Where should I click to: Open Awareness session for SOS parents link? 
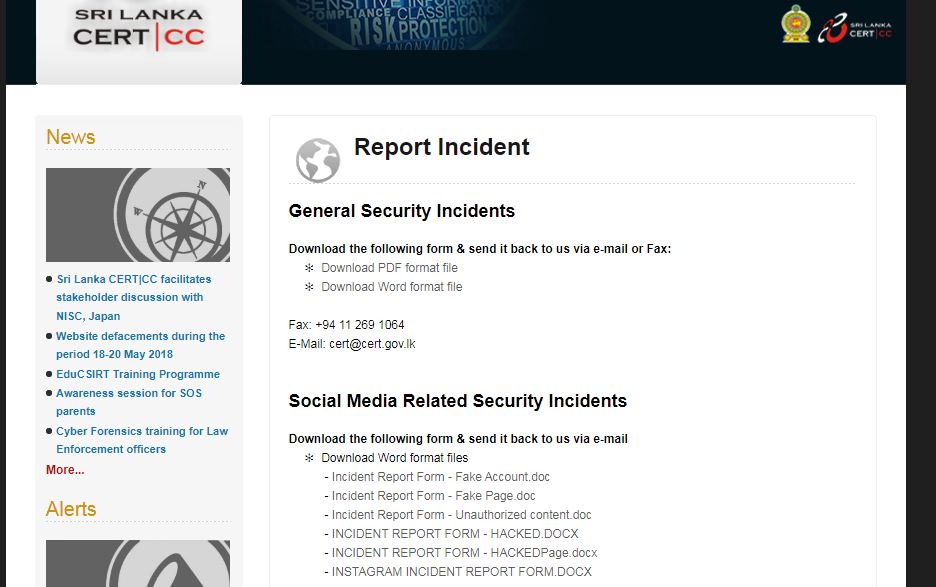pos(129,402)
